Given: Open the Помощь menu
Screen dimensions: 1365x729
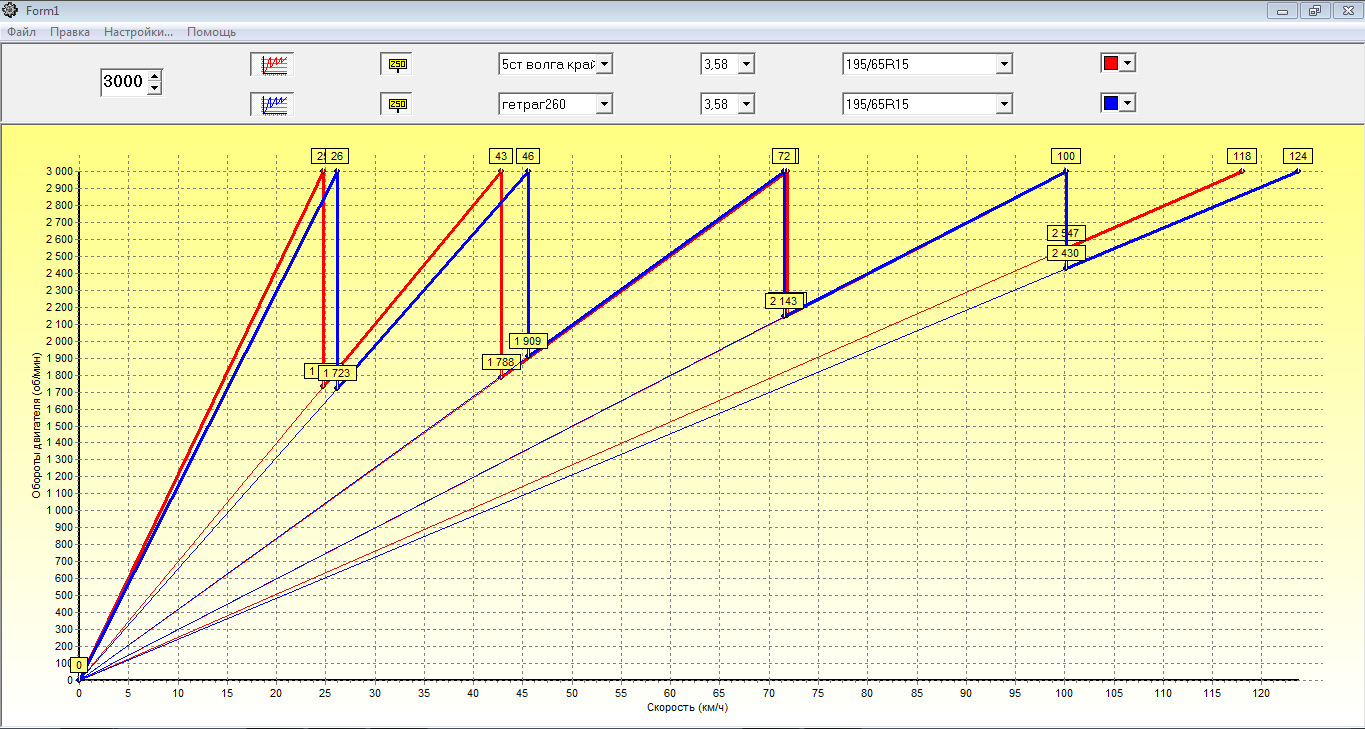Looking at the screenshot, I should pyautogui.click(x=211, y=32).
